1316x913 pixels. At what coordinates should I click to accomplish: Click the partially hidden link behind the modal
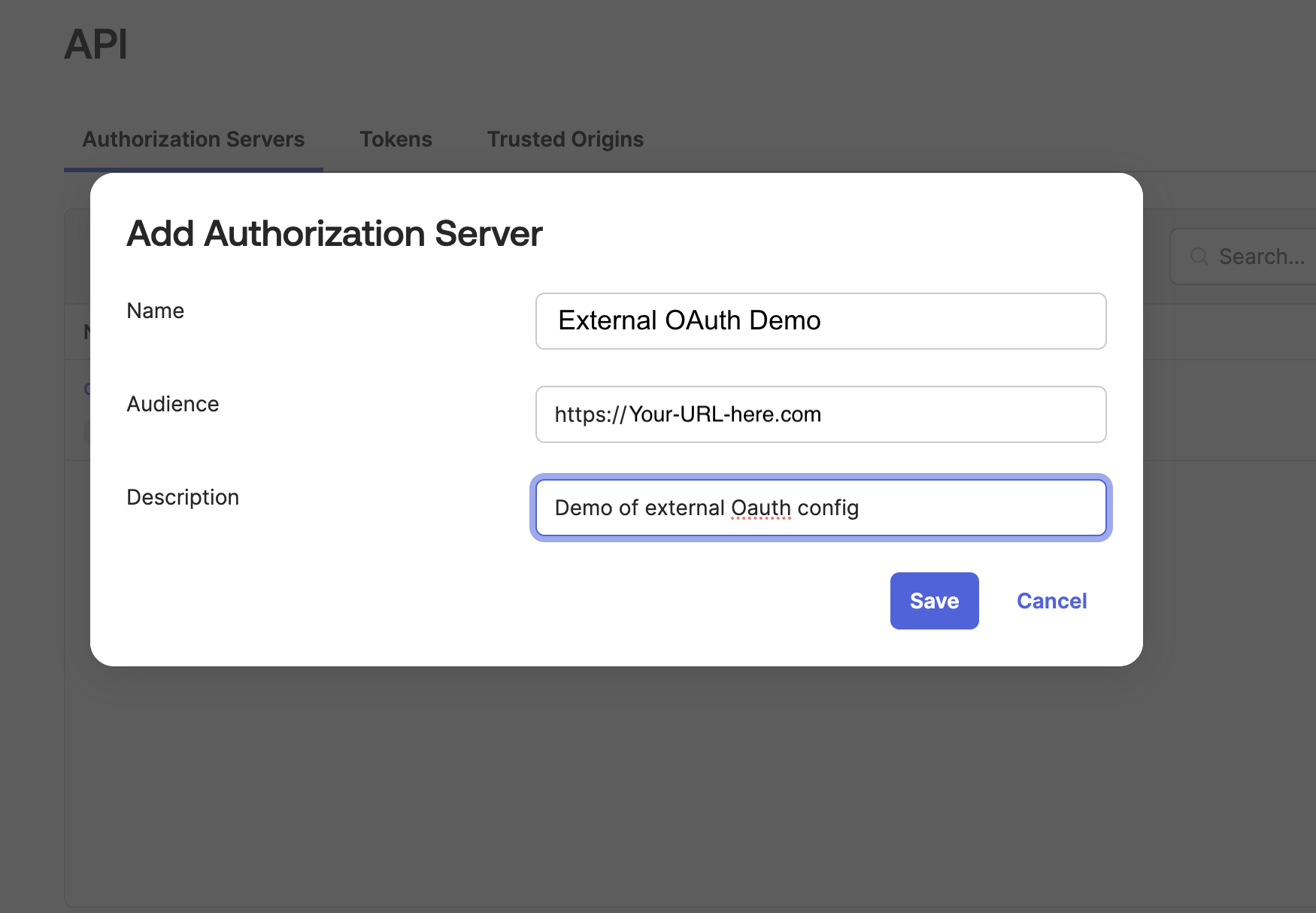(x=88, y=388)
